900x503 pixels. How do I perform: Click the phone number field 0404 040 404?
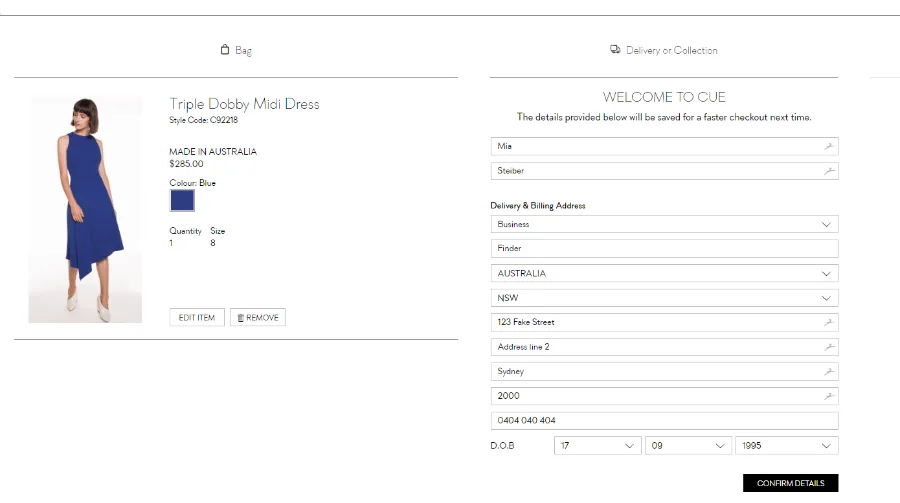tap(664, 421)
